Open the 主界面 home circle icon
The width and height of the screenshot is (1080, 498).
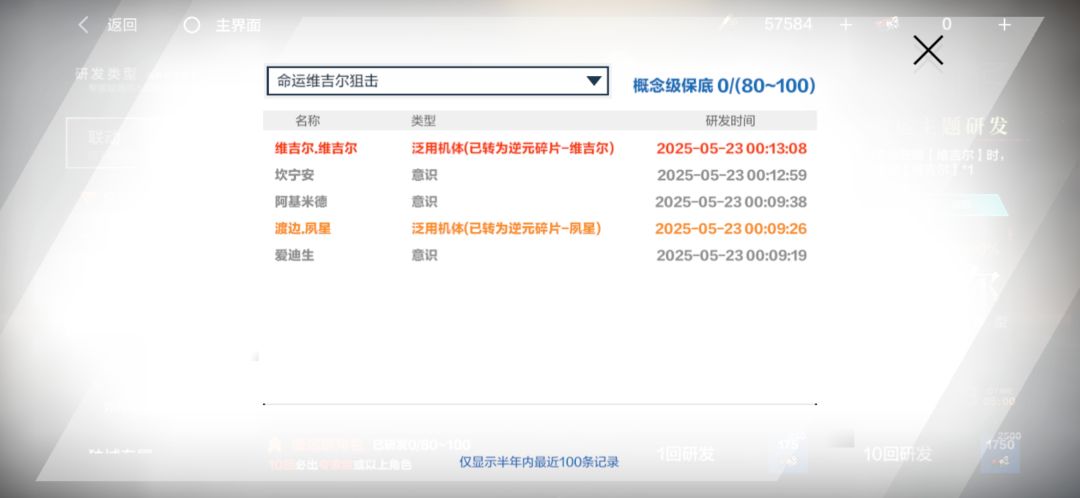[192, 25]
